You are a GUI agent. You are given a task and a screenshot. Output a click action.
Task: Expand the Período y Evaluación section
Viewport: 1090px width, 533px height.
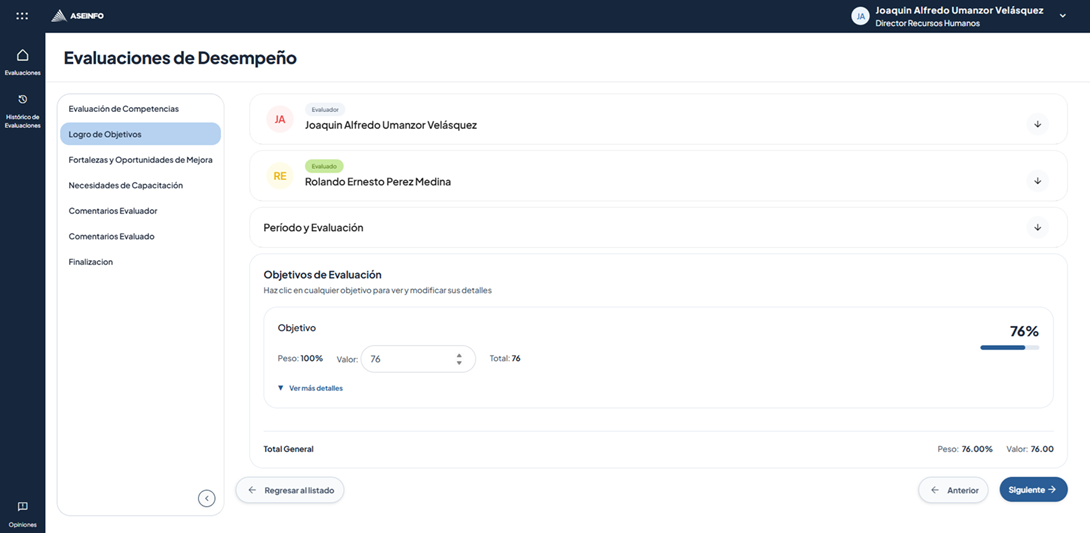tap(1037, 227)
